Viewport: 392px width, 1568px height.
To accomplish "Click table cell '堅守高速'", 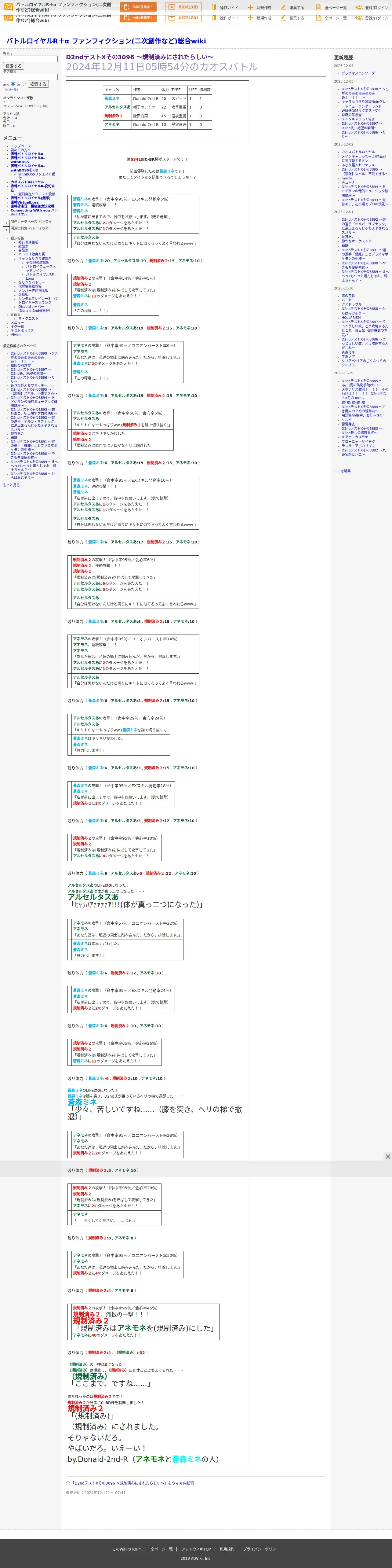I will pyautogui.click(x=179, y=124).
